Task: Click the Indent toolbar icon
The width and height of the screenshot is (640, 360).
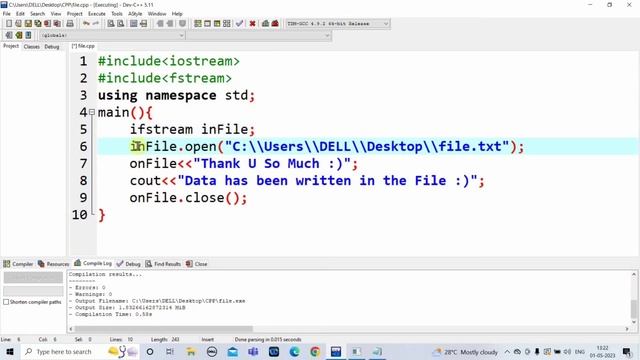Action: [133, 24]
